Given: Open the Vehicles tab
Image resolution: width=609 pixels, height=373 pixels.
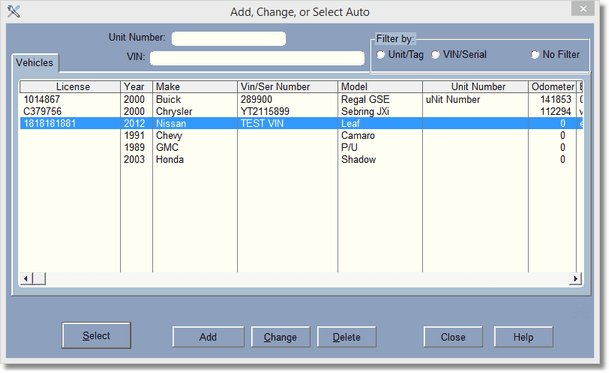Looking at the screenshot, I should (x=35, y=63).
